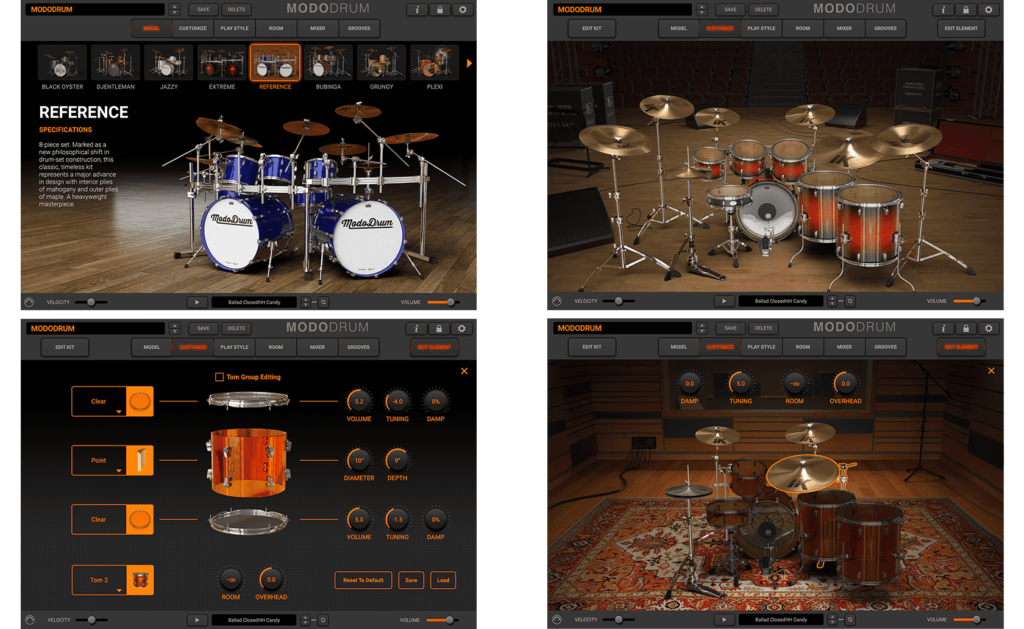The height and width of the screenshot is (629, 1024).
Task: Adjust Volume slider in the tom editor window
Action: point(442,620)
